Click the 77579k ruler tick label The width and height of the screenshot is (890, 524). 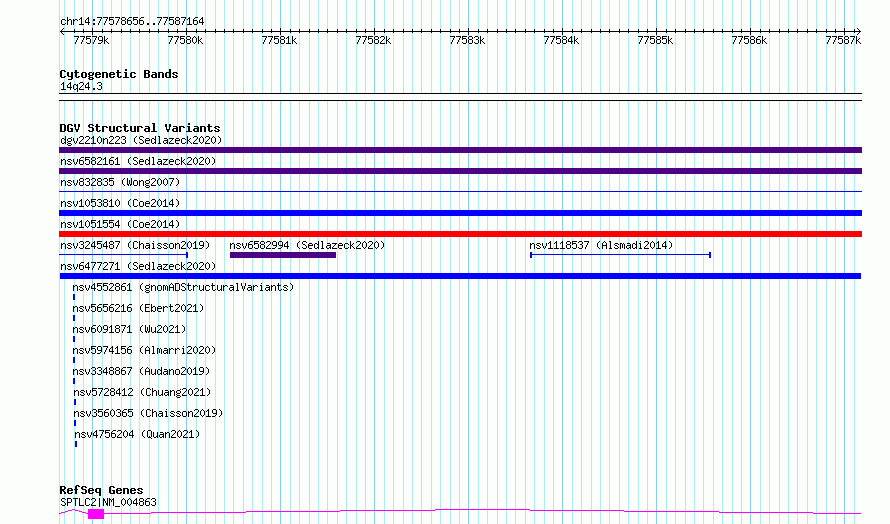[91, 40]
